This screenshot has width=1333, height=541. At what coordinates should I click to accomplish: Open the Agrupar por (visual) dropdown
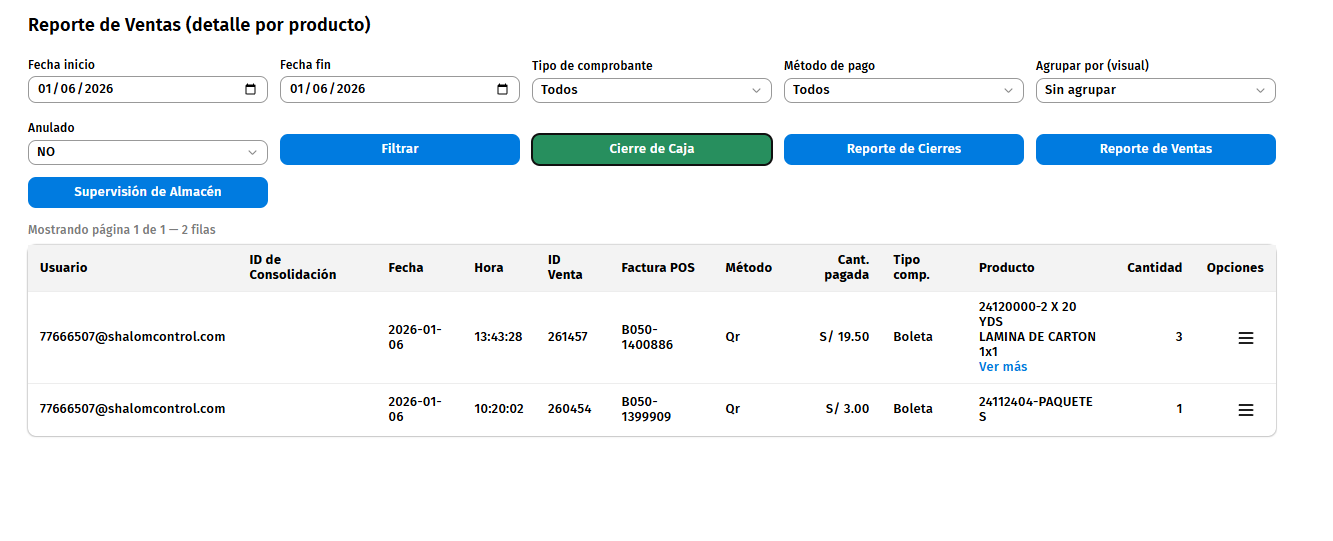pyautogui.click(x=1155, y=90)
